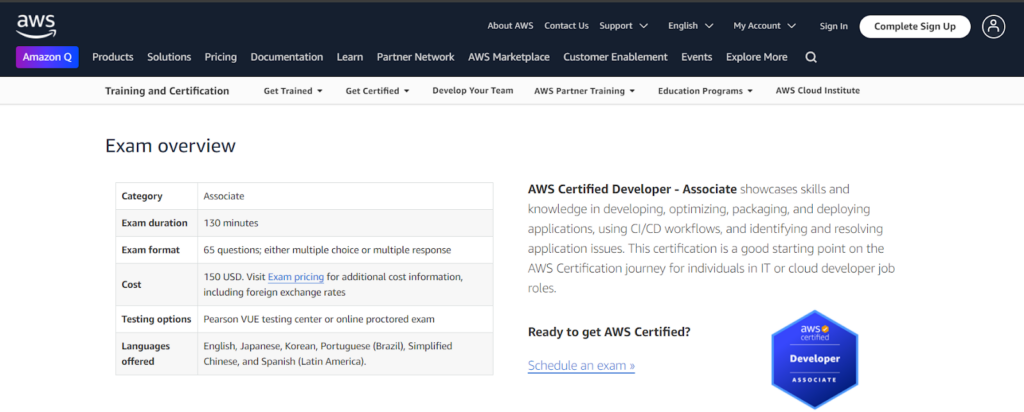The width and height of the screenshot is (1024, 412).
Task: Expand the English language dropdown
Action: point(692,26)
